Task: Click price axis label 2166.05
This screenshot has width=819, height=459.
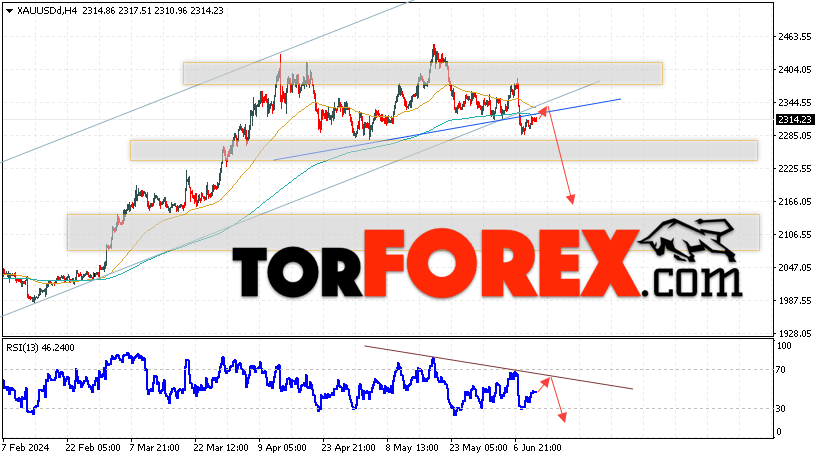Action: [794, 202]
